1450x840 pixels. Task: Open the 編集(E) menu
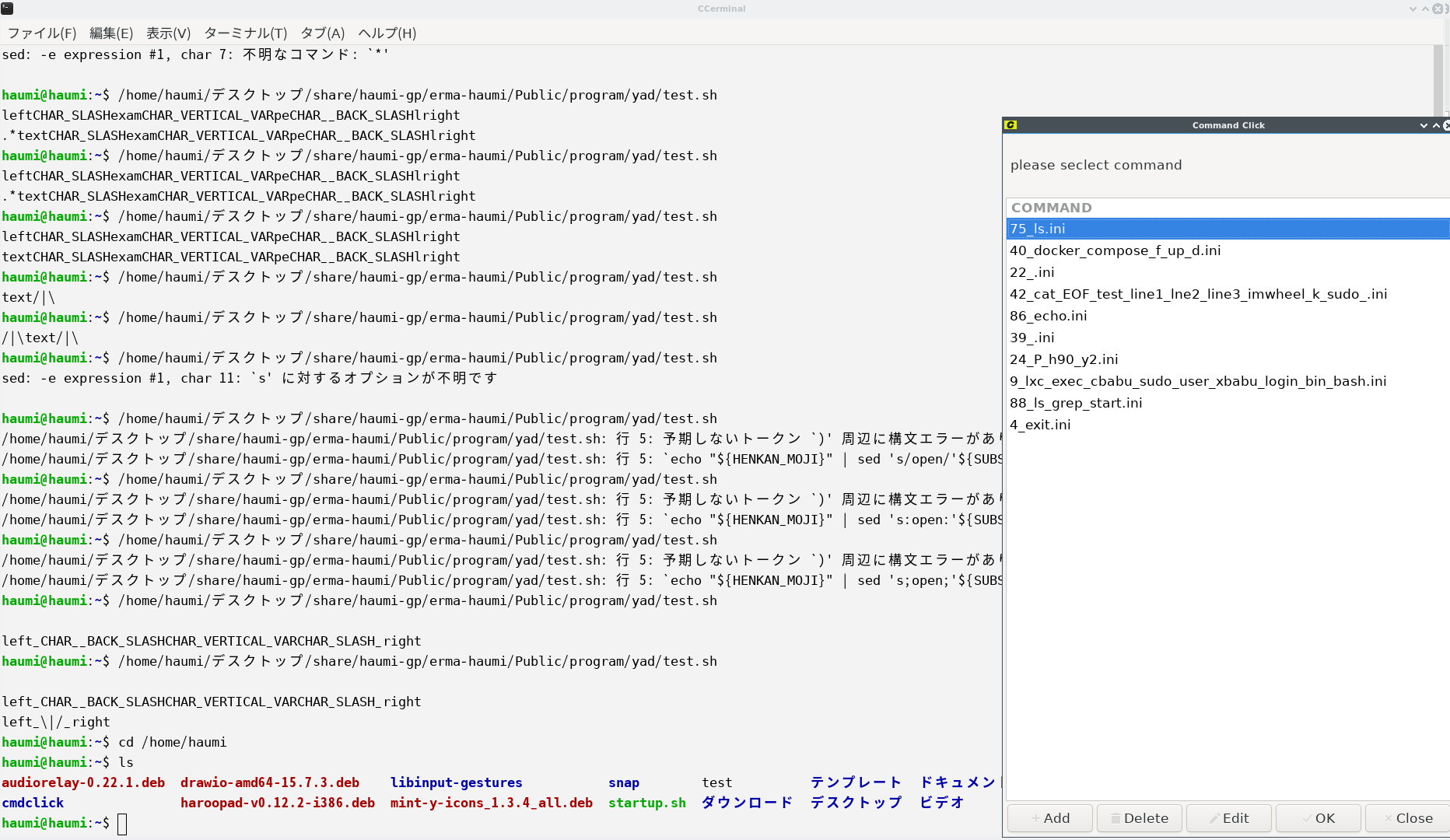coord(111,33)
